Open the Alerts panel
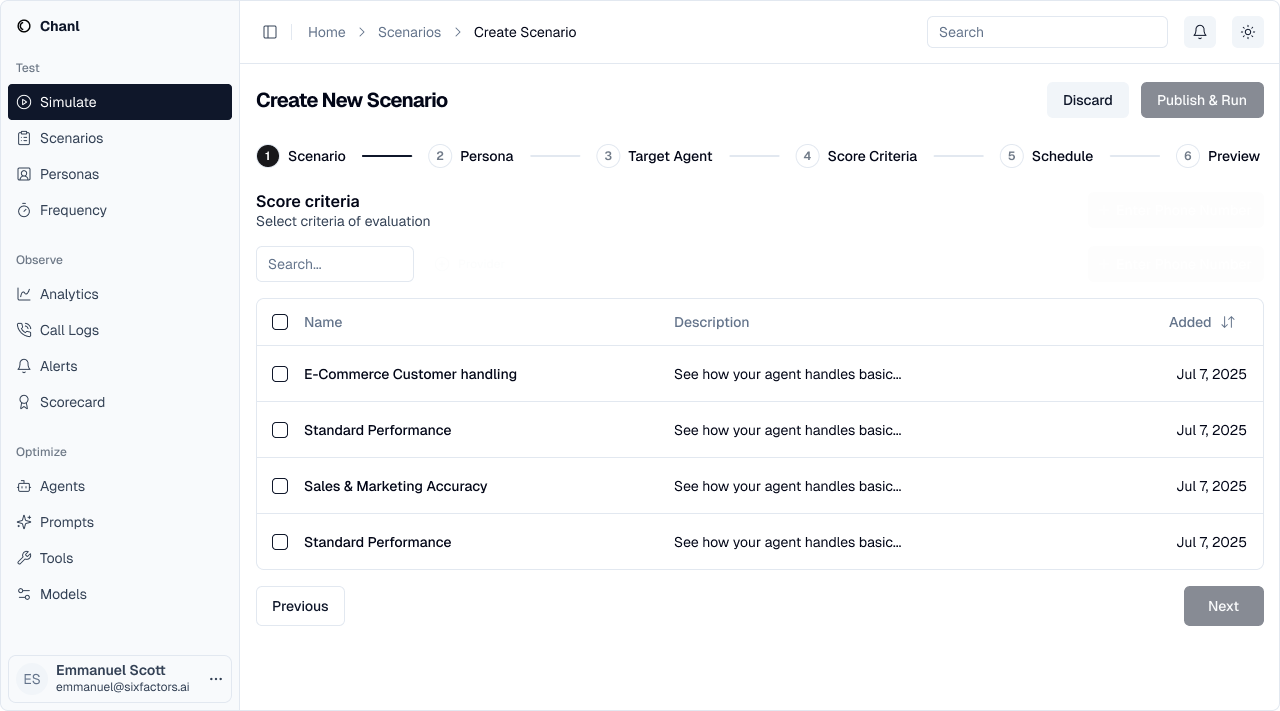 point(58,366)
